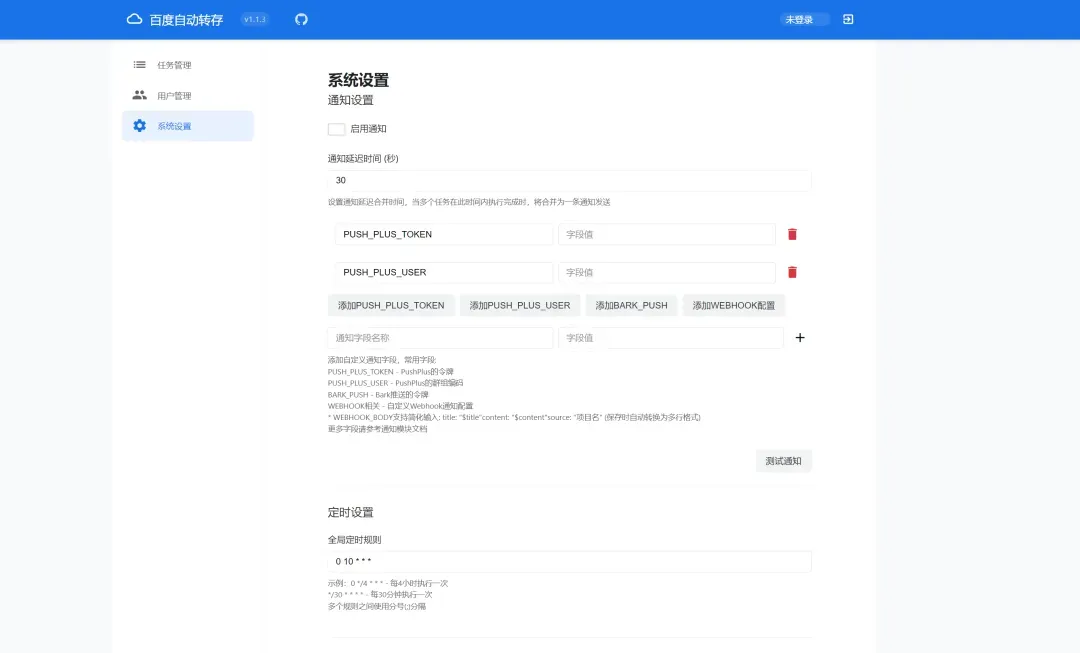The width and height of the screenshot is (1080, 653).
Task: Open 任务管理 in the sidebar
Action: (x=174, y=65)
